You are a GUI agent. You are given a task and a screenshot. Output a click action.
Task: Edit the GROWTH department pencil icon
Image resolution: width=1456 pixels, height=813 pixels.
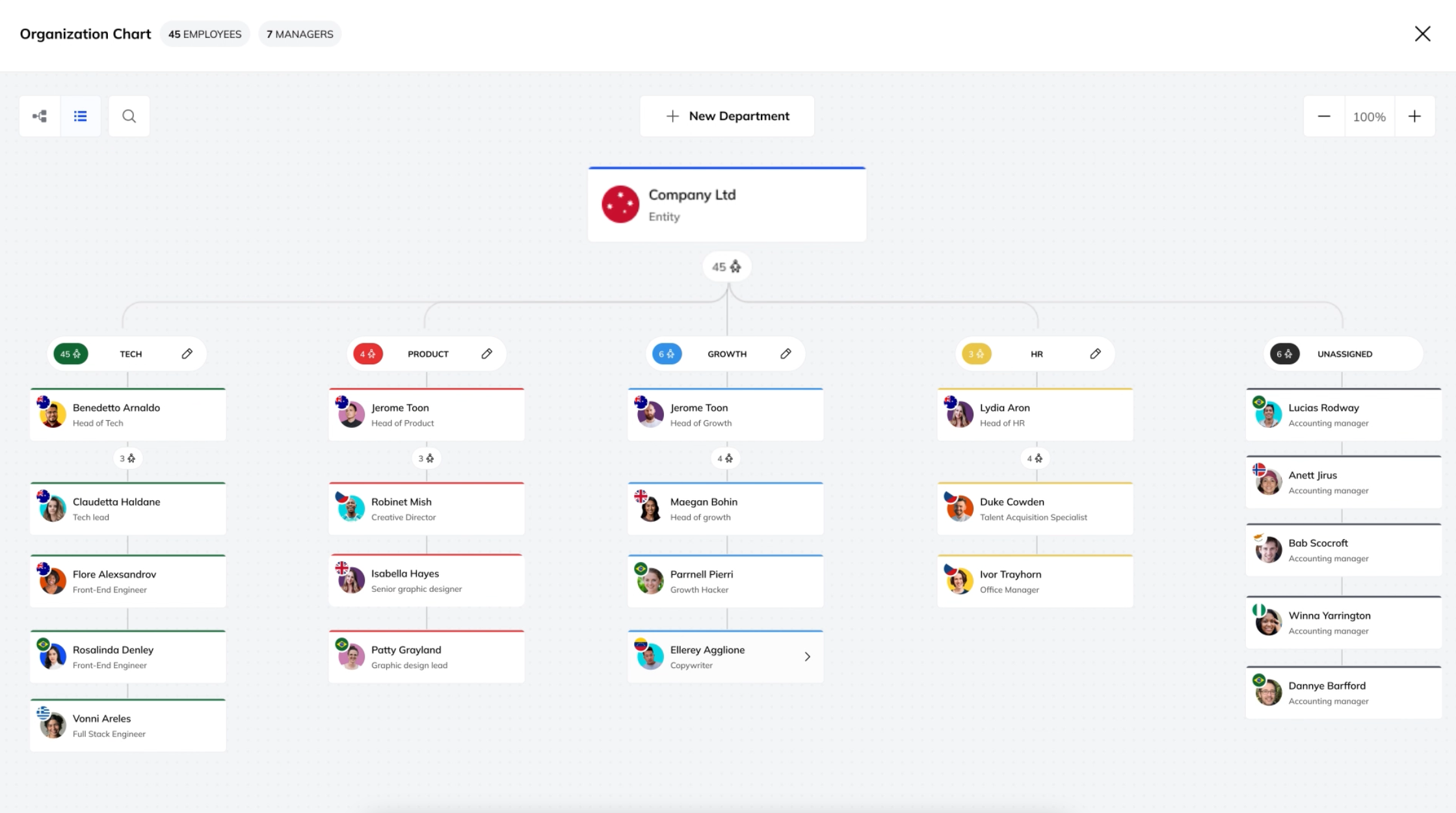tap(786, 354)
